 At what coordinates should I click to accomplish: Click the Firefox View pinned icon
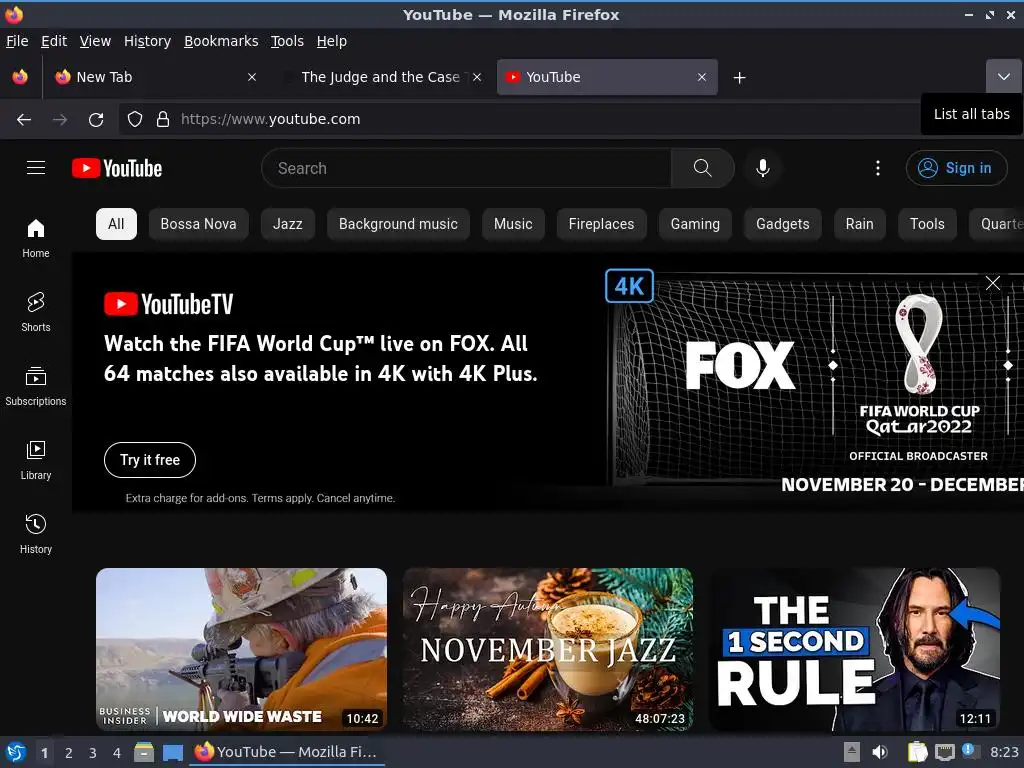(x=20, y=77)
